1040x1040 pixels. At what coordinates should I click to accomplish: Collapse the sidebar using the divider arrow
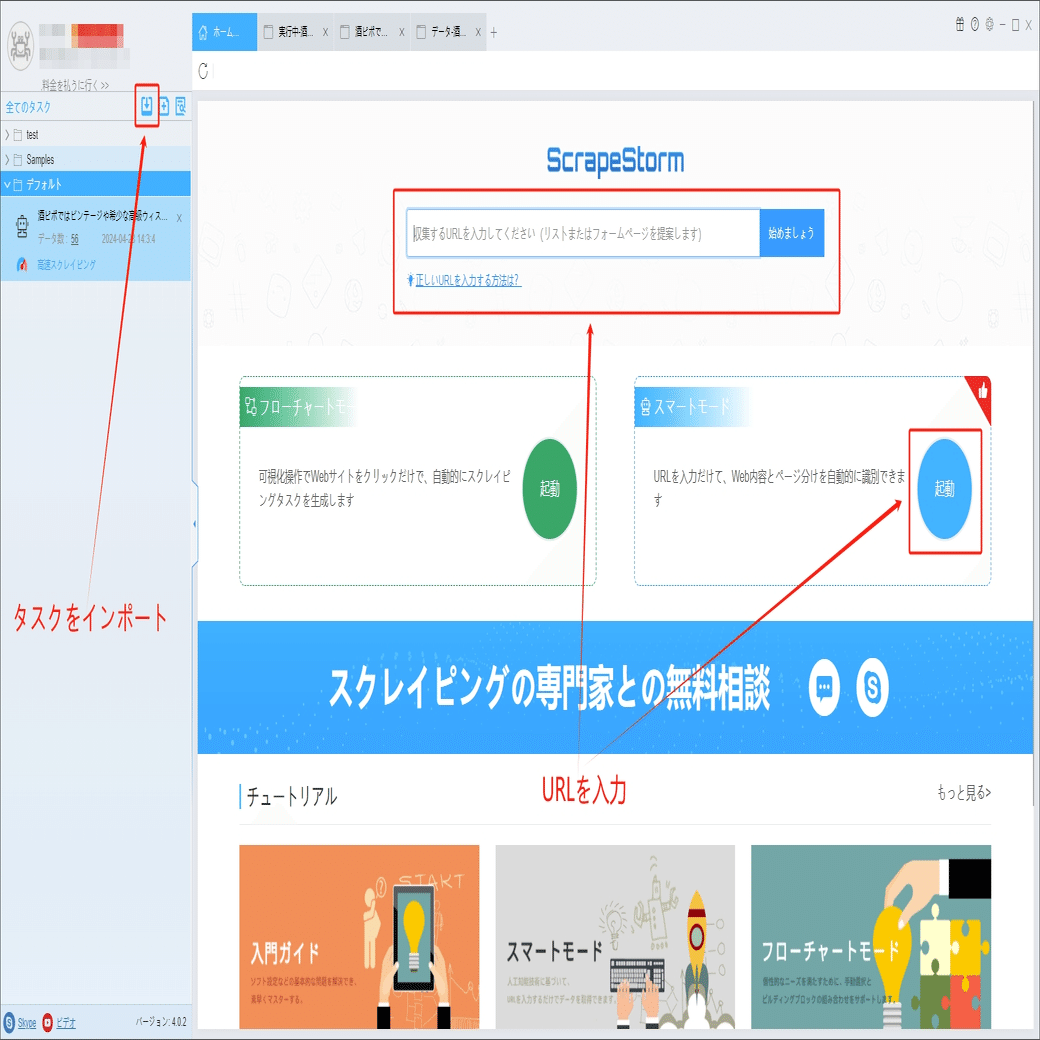194,524
